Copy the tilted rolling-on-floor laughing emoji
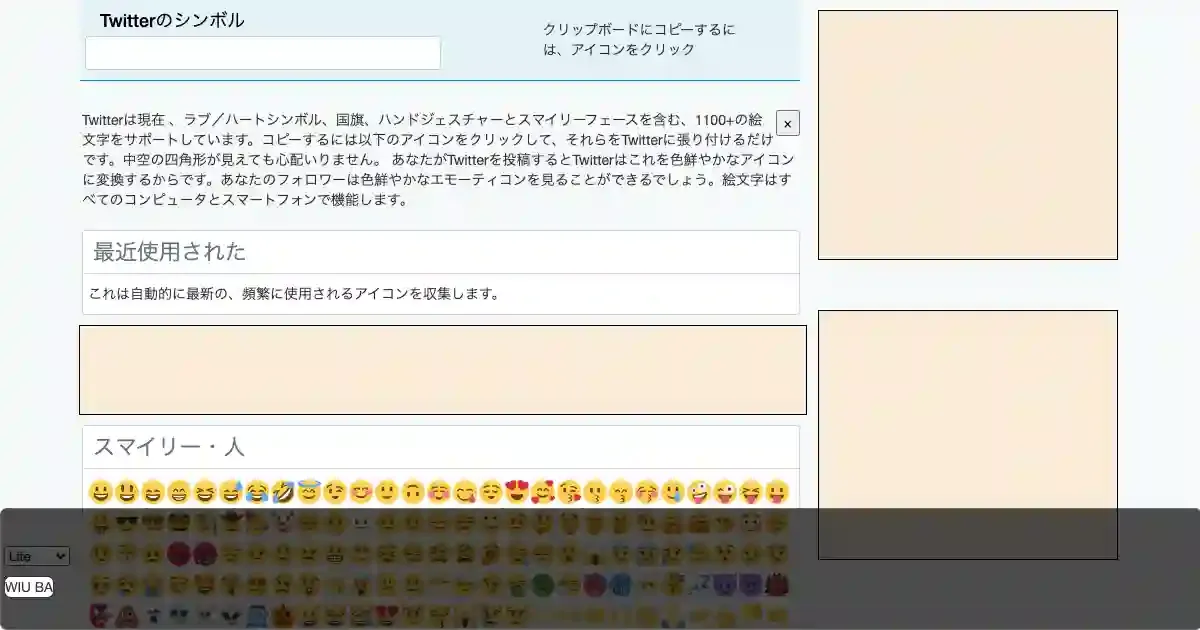The width and height of the screenshot is (1200, 630). coord(283,492)
